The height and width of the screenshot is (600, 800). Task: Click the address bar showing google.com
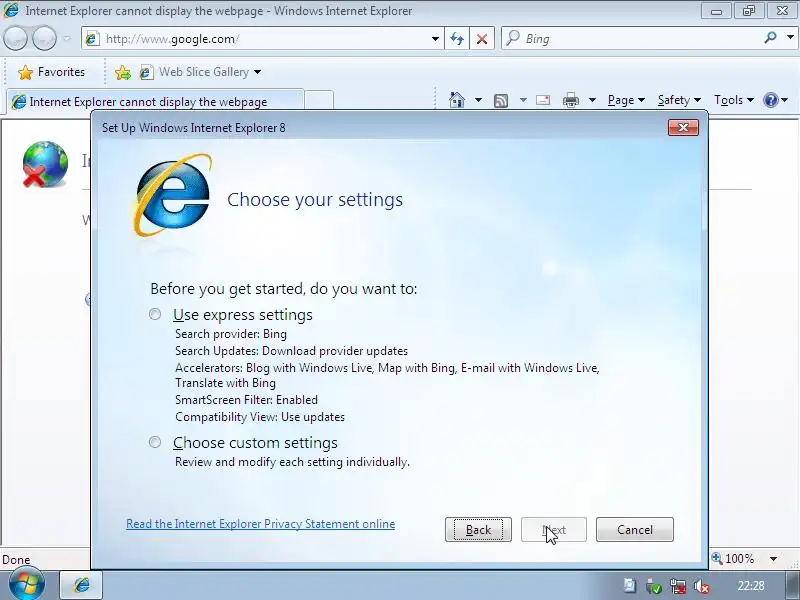coord(258,39)
